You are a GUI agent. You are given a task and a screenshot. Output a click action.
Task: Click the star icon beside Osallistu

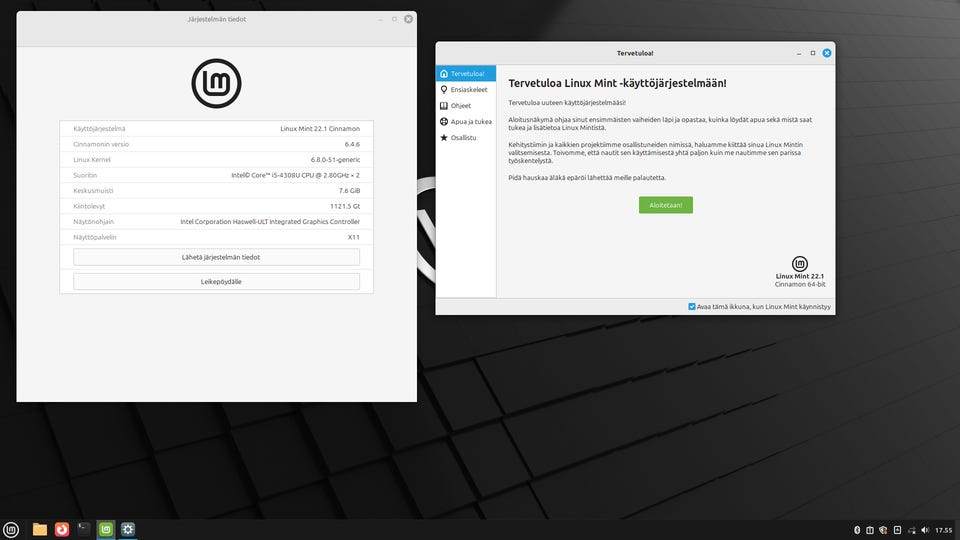pos(444,138)
